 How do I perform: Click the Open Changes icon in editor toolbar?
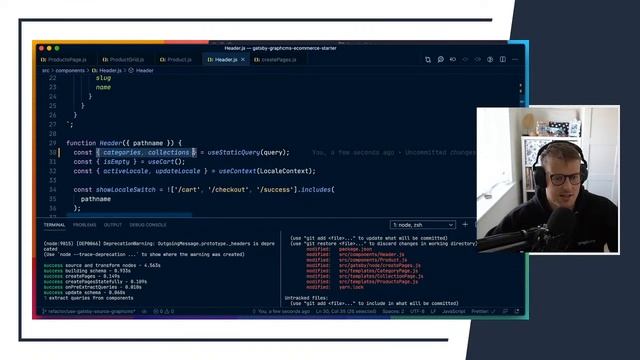(x=428, y=60)
